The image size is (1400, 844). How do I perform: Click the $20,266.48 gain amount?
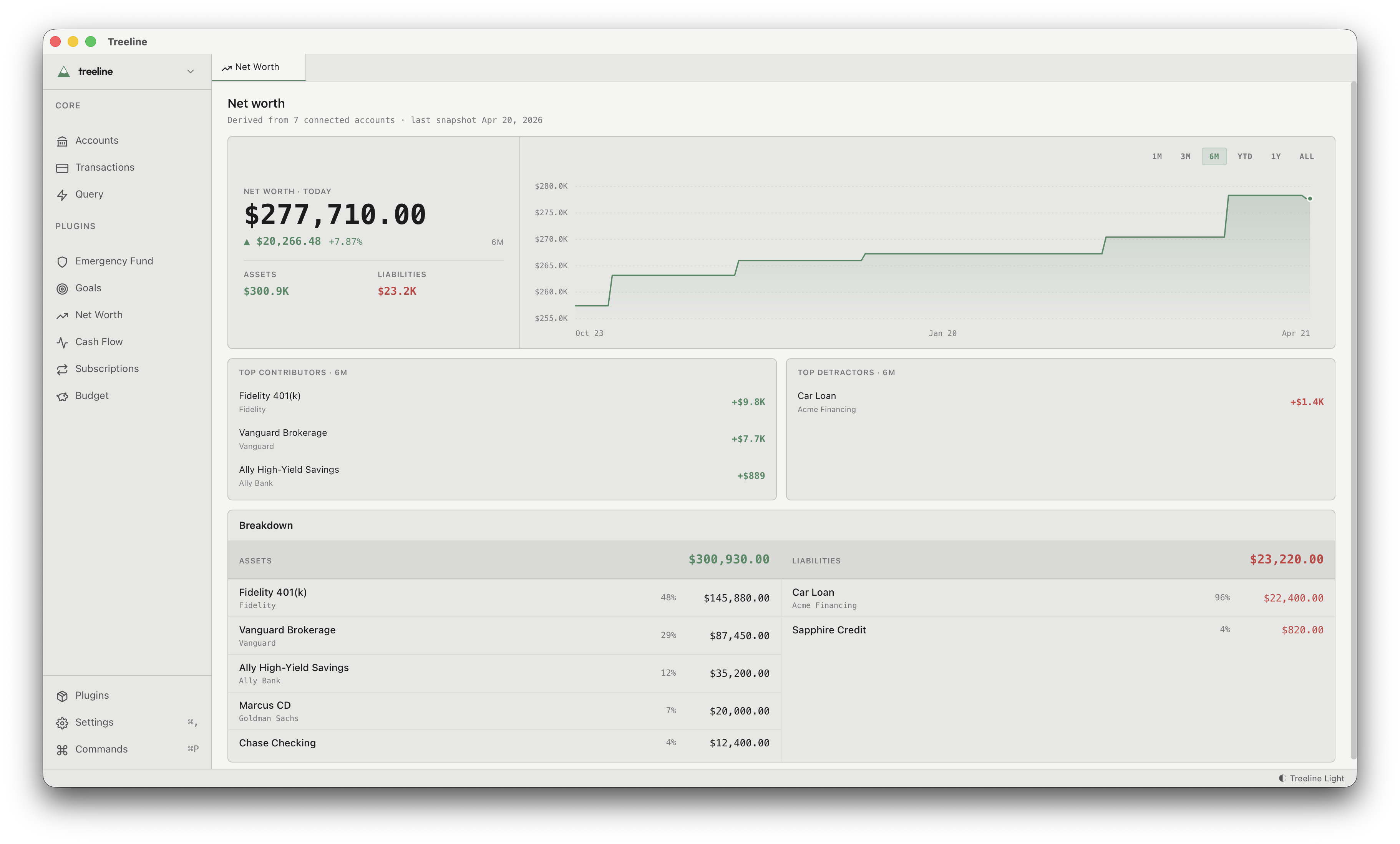coord(289,241)
